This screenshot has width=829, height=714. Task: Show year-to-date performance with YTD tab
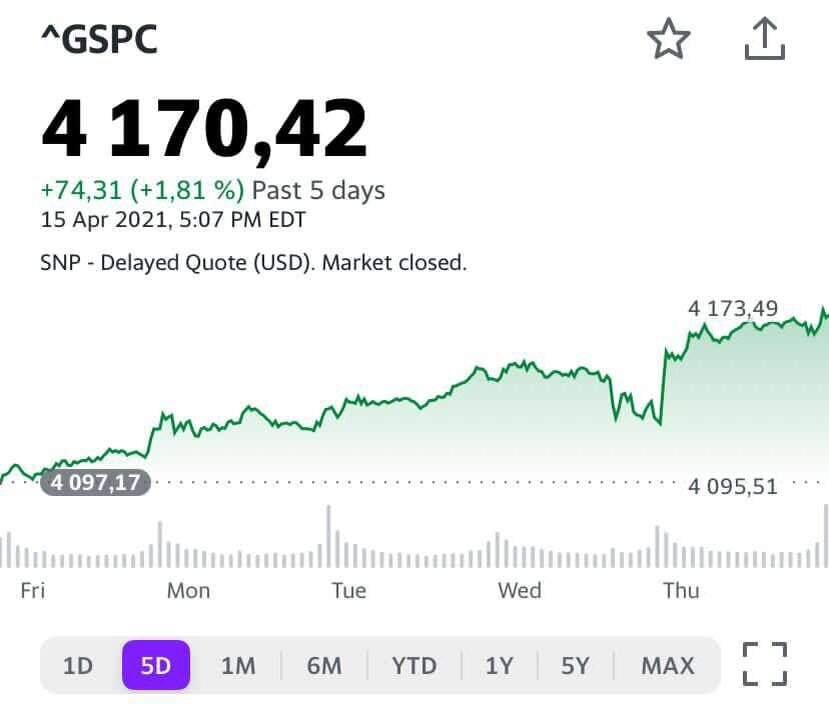[x=413, y=664]
